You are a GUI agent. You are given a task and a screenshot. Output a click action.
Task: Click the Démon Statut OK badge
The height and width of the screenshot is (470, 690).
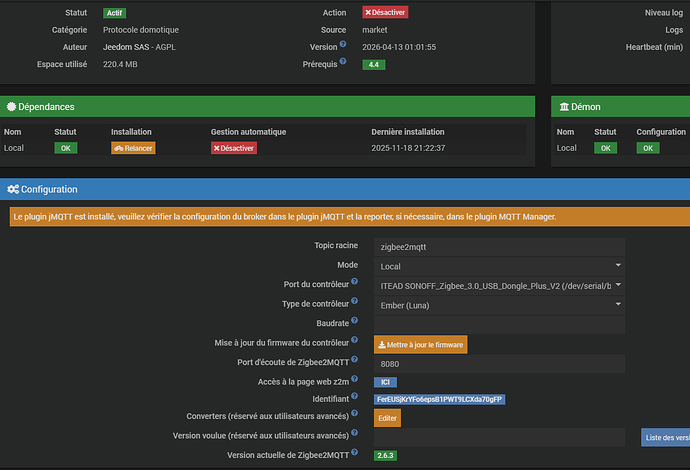tap(606, 148)
